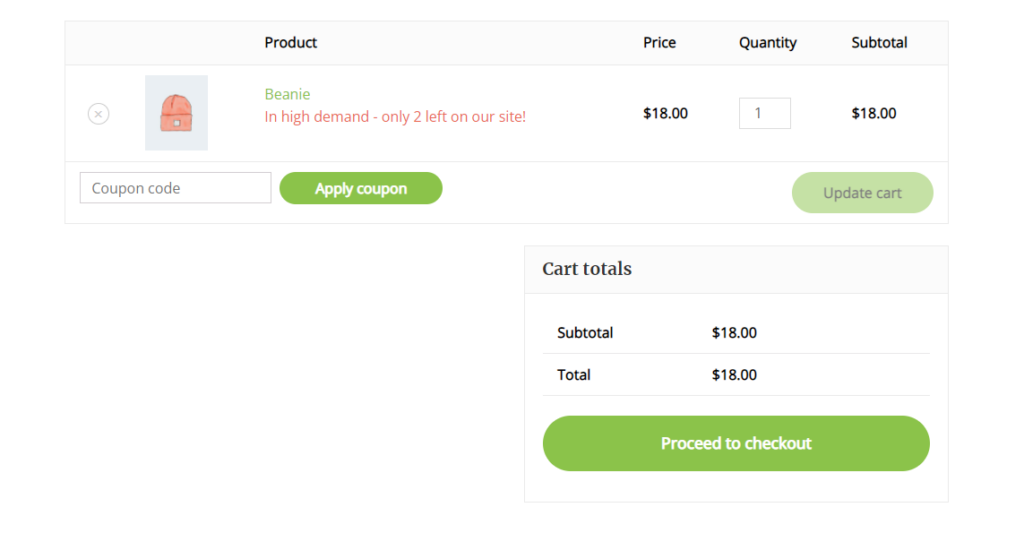
Task: Click the Cart totals Total amount
Action: 734,375
